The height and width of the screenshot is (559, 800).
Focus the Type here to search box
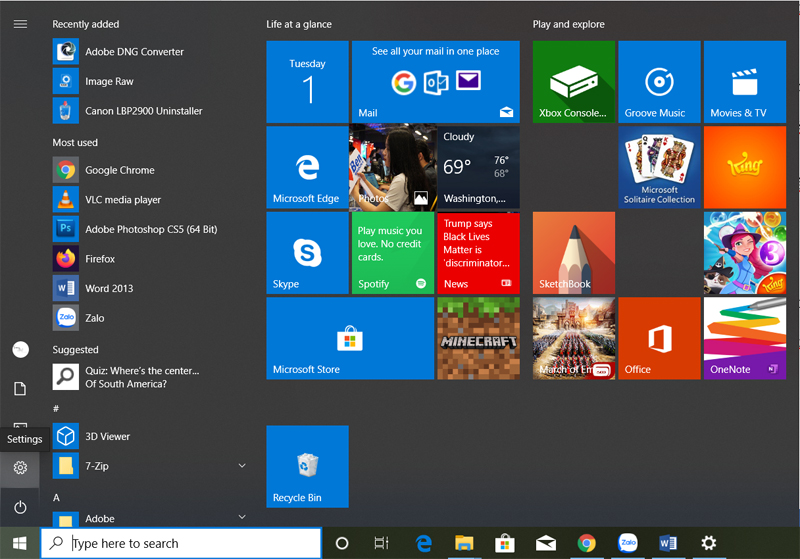tap(181, 543)
